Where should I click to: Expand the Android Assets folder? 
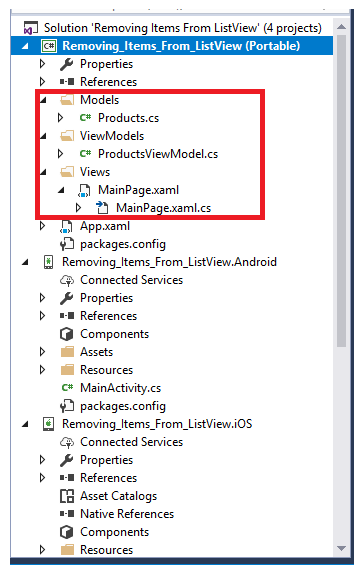(42, 352)
